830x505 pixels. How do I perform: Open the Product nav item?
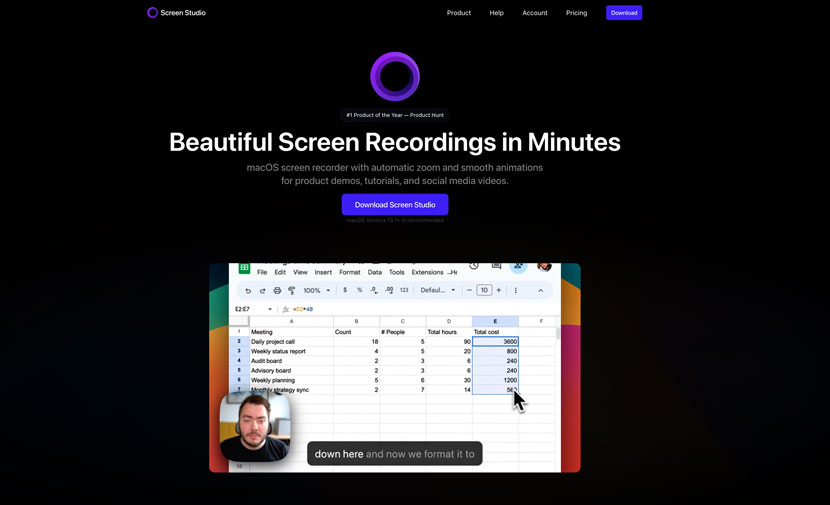pyautogui.click(x=458, y=13)
